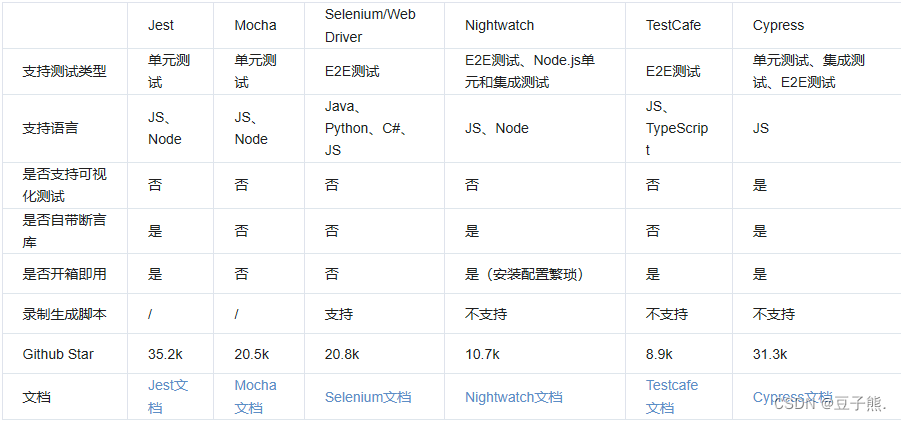Select the 是（安装配置繁琐）cell
Screen dimensions: 901x421
click(x=524, y=273)
